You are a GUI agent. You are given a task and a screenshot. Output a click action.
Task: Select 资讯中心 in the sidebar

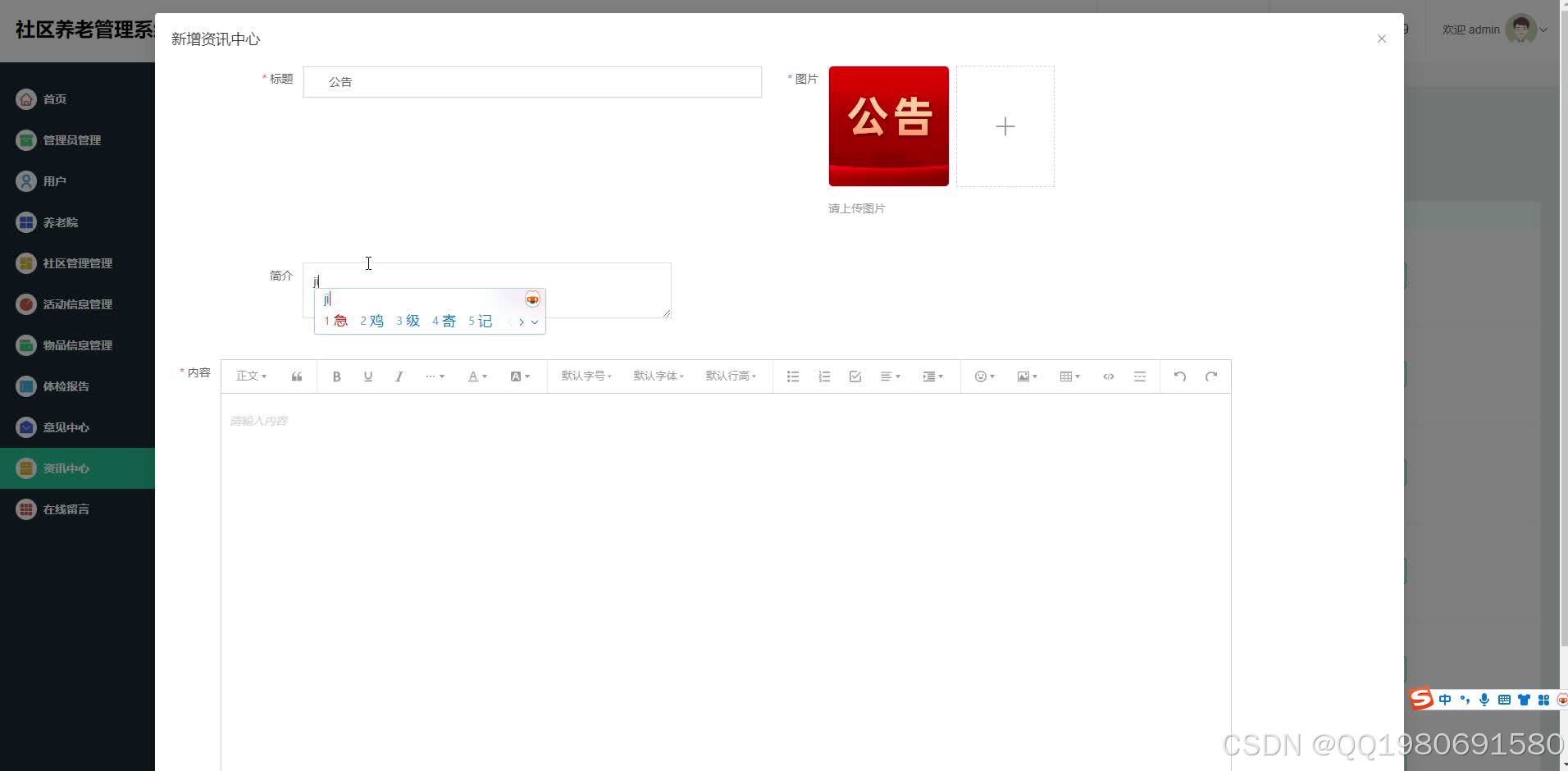click(77, 468)
